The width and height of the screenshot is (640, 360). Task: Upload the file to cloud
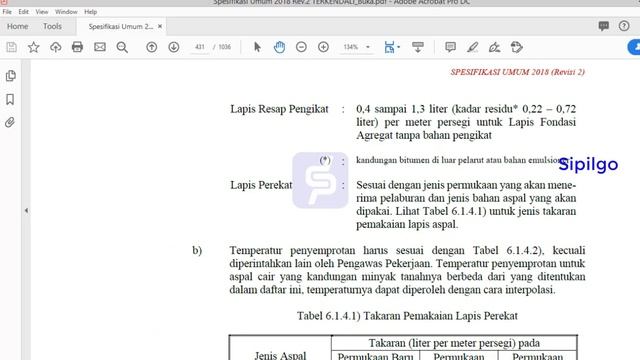point(56,47)
